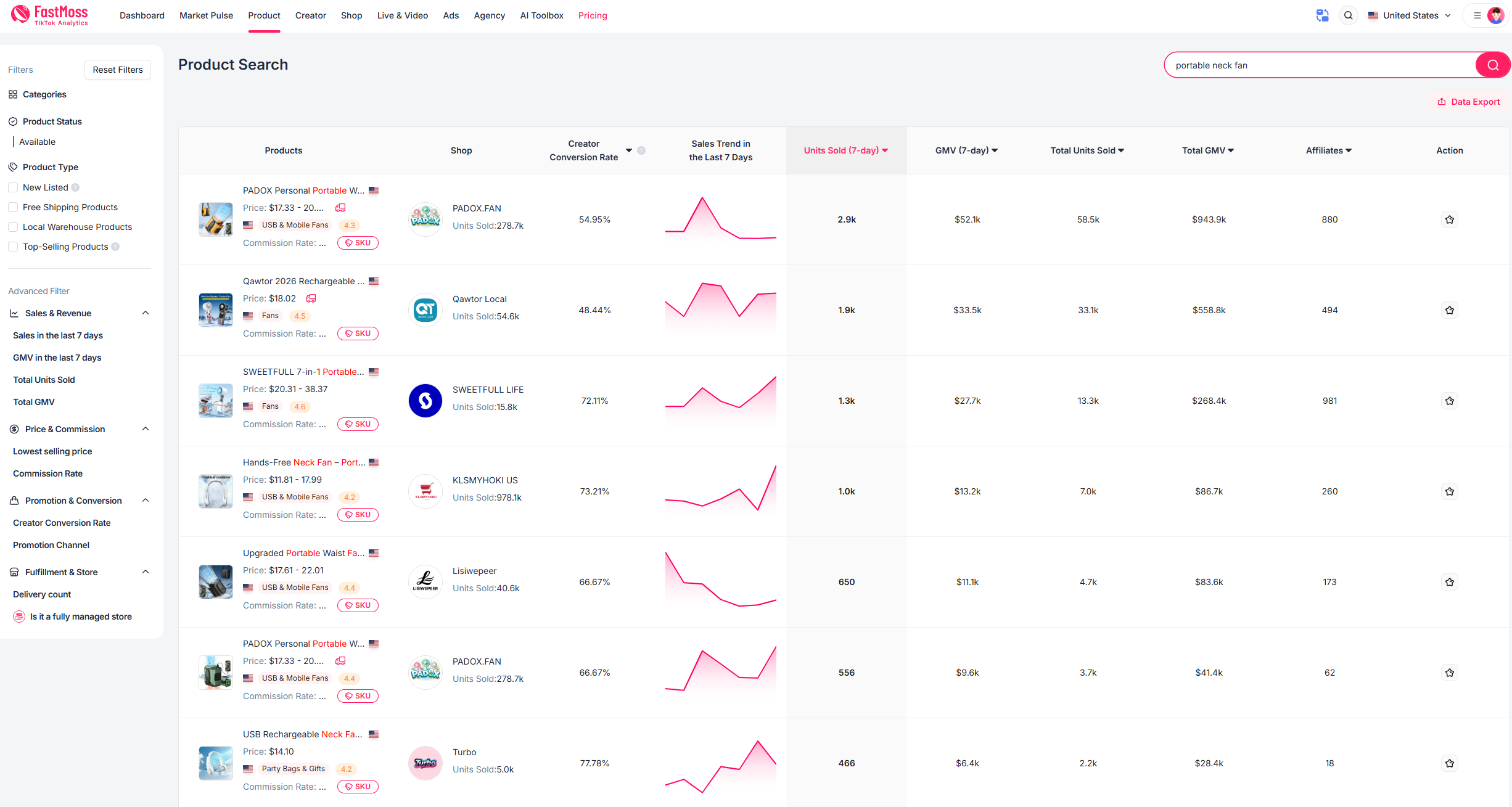Open the Hands-Free Neck Fan thumbnail

point(216,491)
